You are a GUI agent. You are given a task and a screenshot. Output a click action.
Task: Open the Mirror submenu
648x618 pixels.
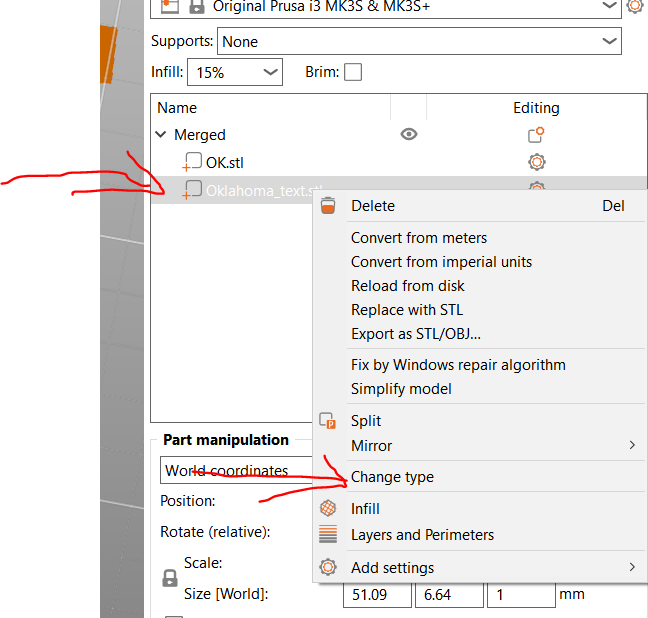click(x=479, y=446)
